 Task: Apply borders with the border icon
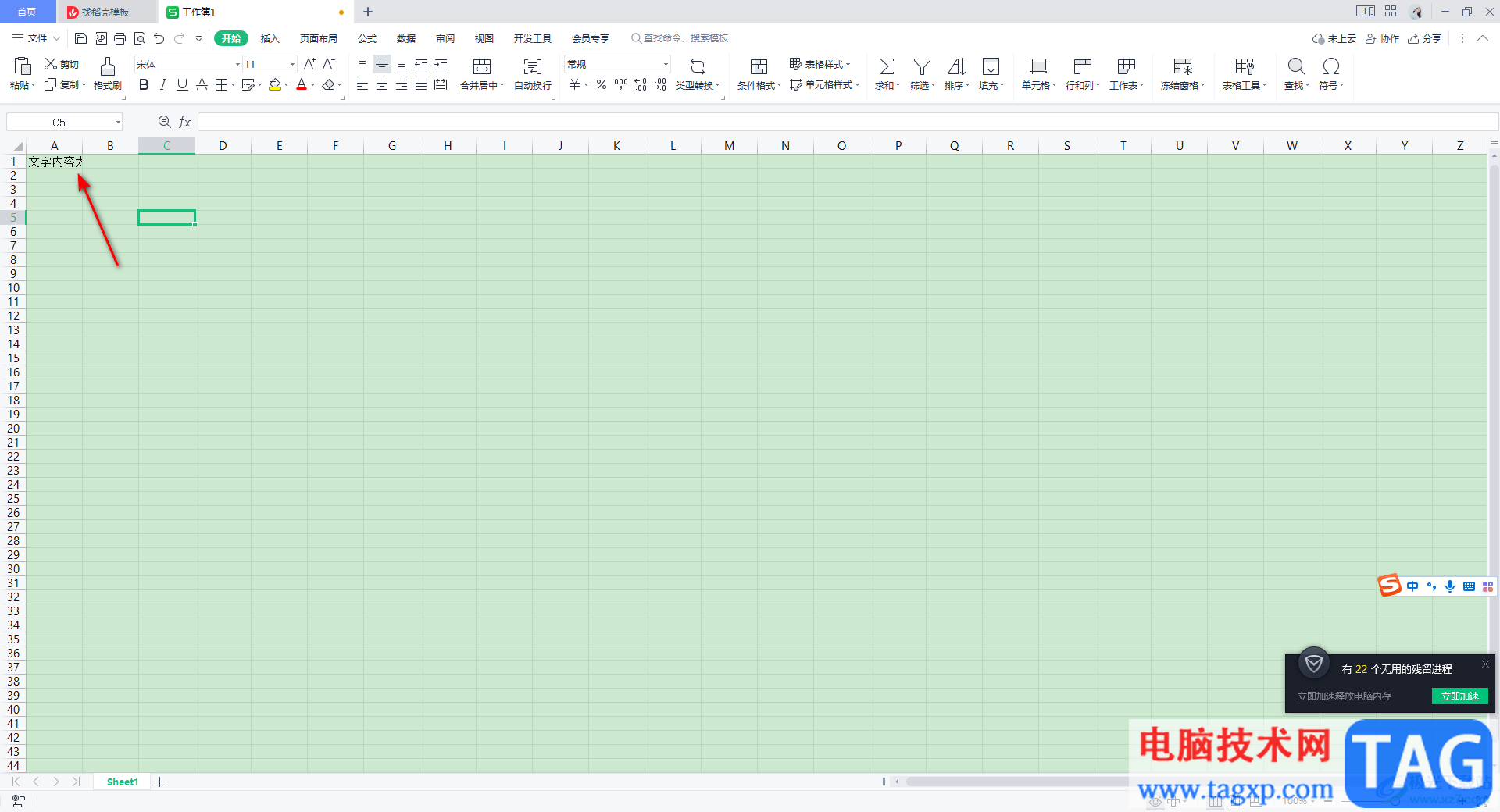(x=222, y=84)
